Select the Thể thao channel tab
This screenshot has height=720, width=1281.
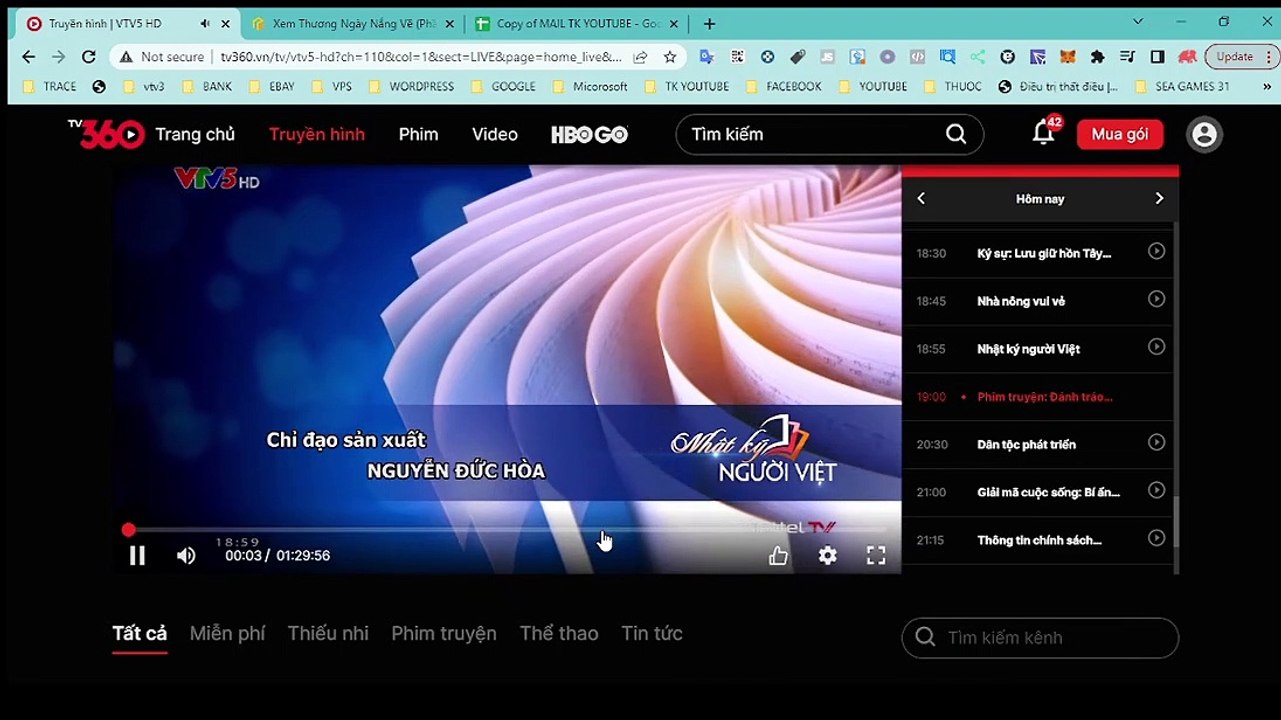pos(559,633)
